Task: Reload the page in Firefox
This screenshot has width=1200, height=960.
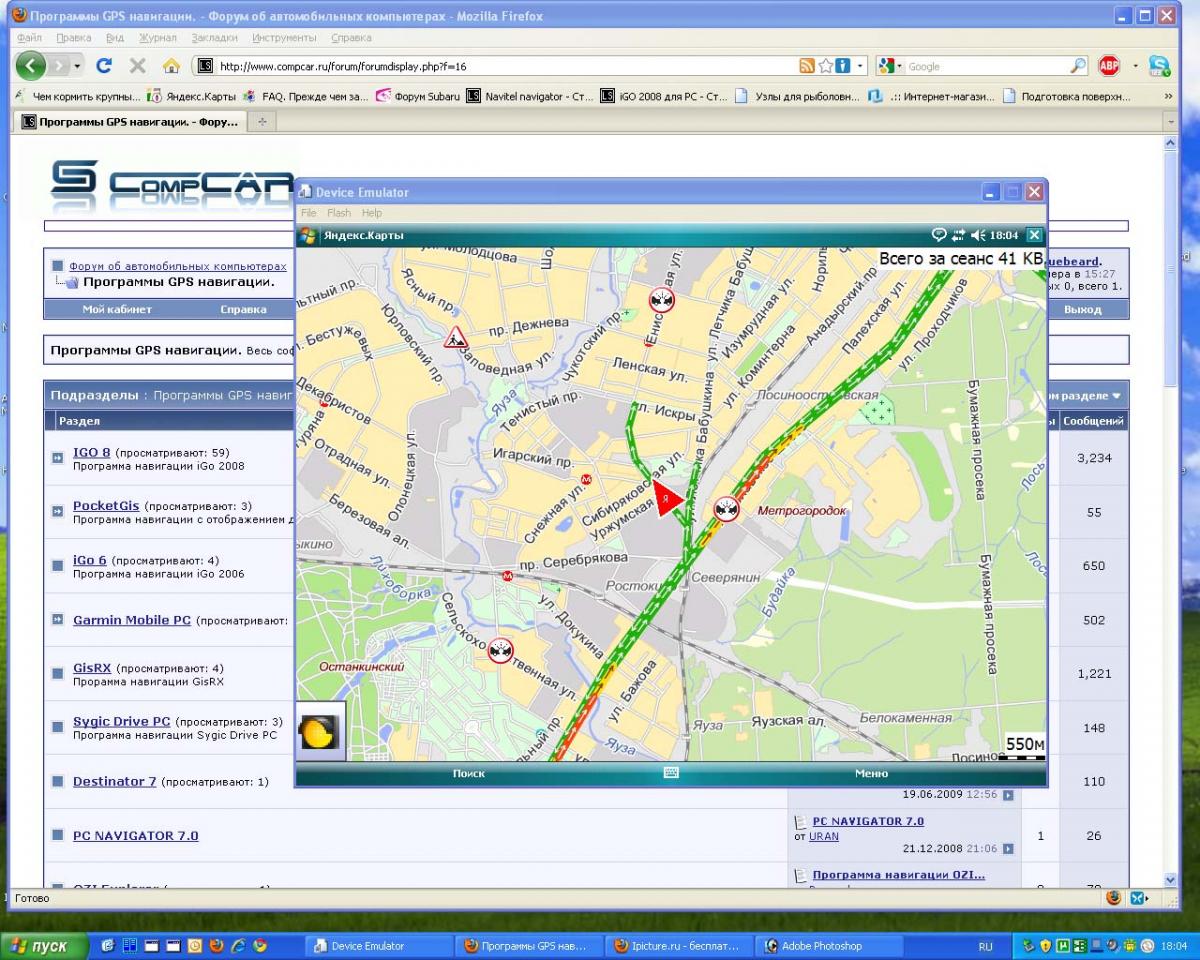Action: coord(103,66)
